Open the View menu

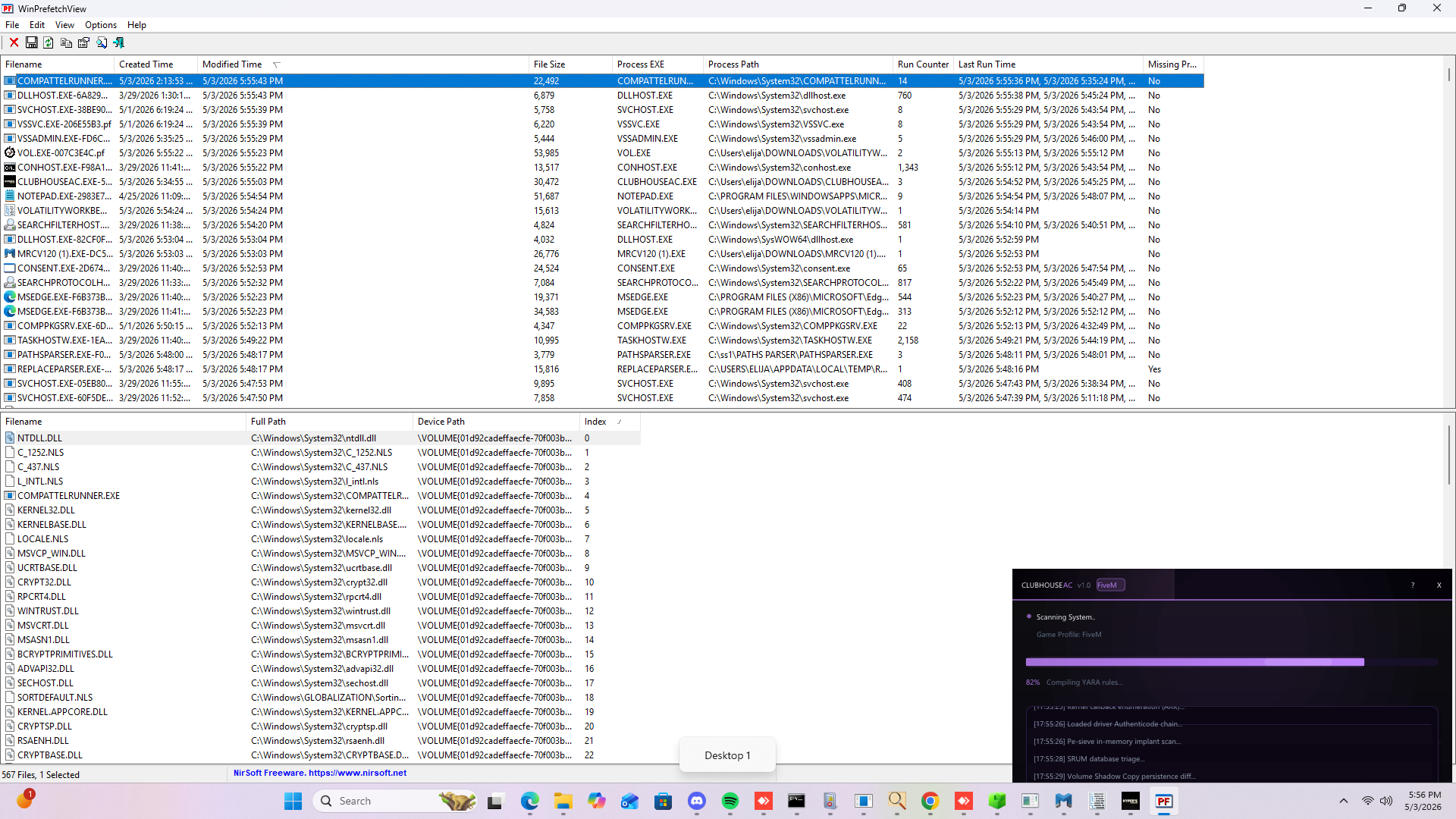point(64,24)
